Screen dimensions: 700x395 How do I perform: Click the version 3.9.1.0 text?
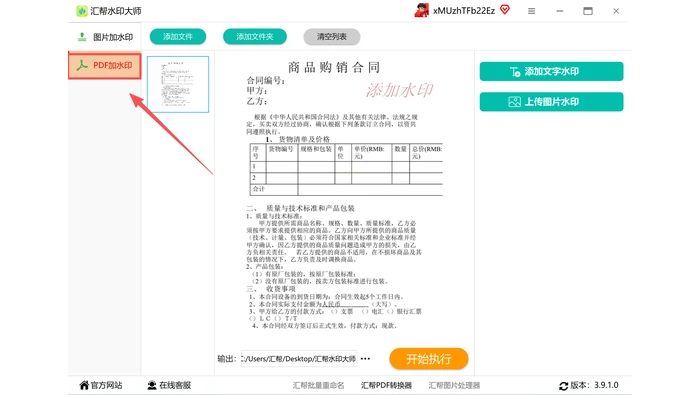[x=594, y=385]
